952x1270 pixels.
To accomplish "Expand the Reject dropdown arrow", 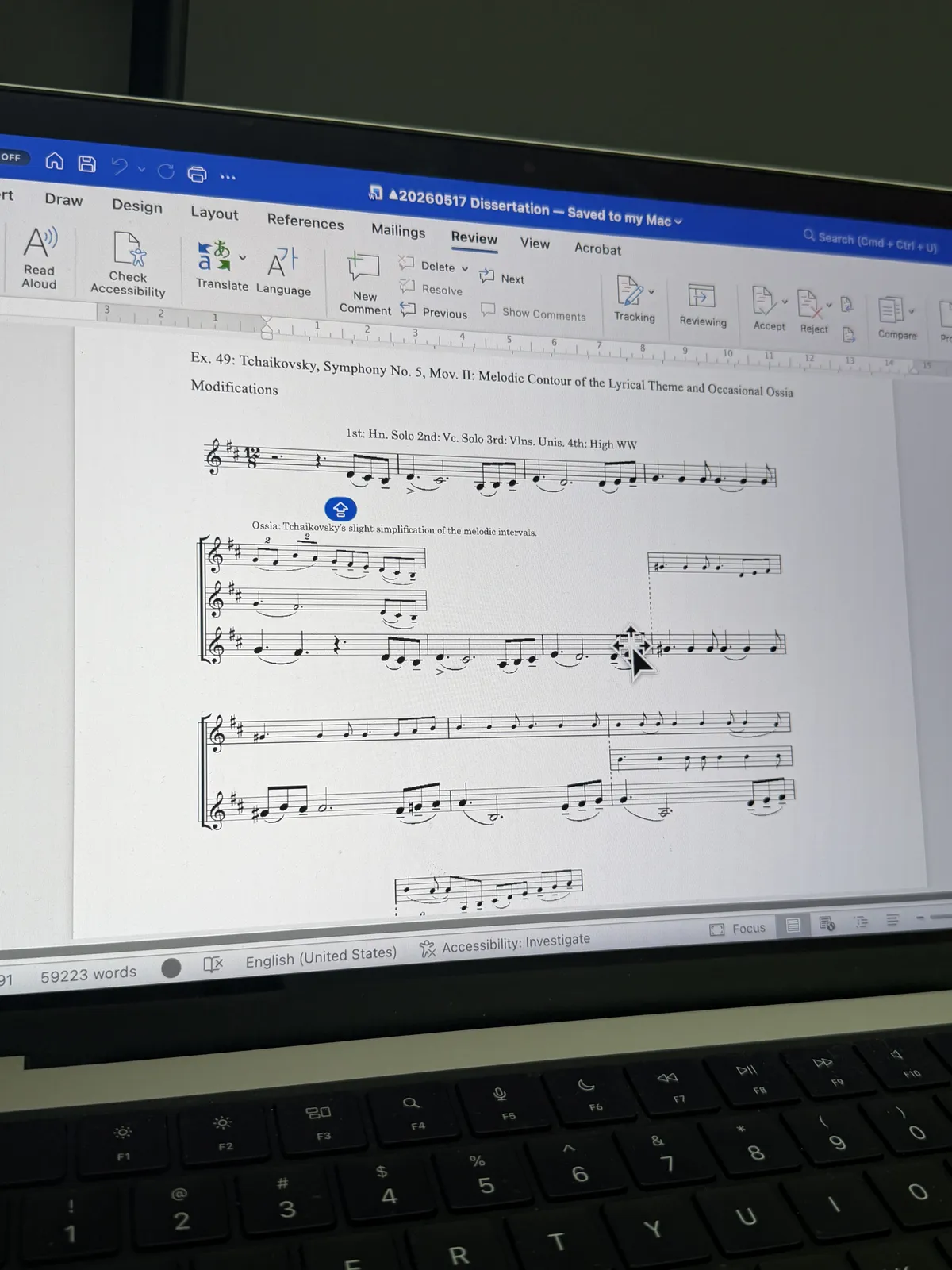I will click(830, 305).
